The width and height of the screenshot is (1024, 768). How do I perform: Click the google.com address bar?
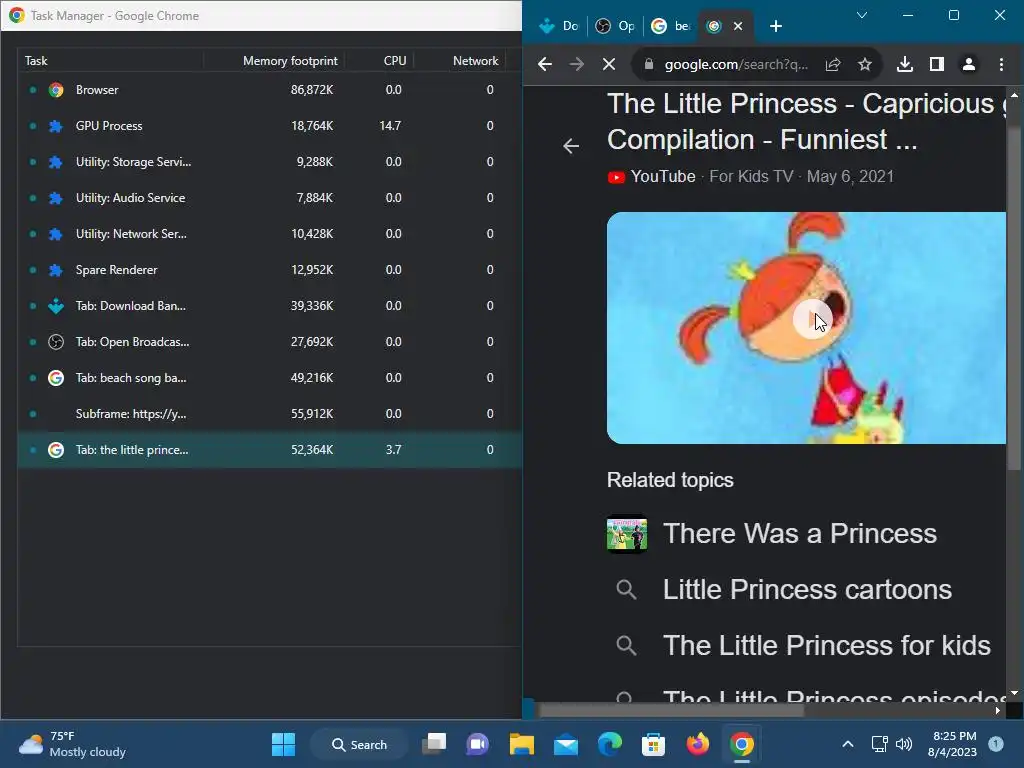(x=736, y=64)
